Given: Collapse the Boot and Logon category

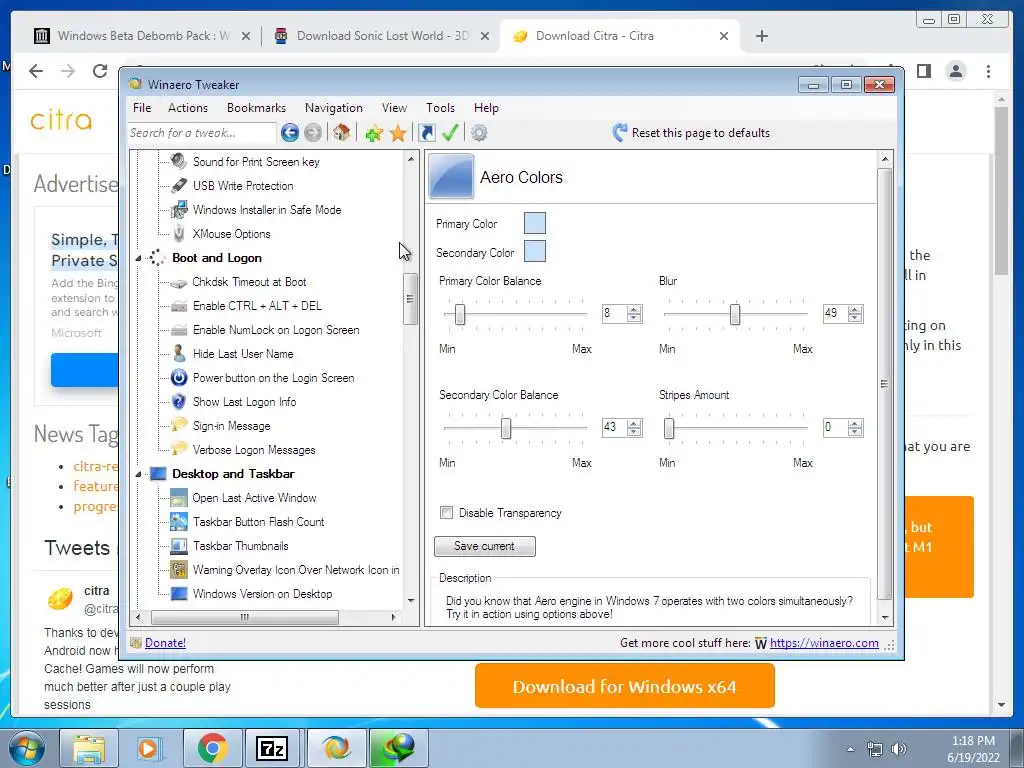Looking at the screenshot, I should (x=138, y=259).
